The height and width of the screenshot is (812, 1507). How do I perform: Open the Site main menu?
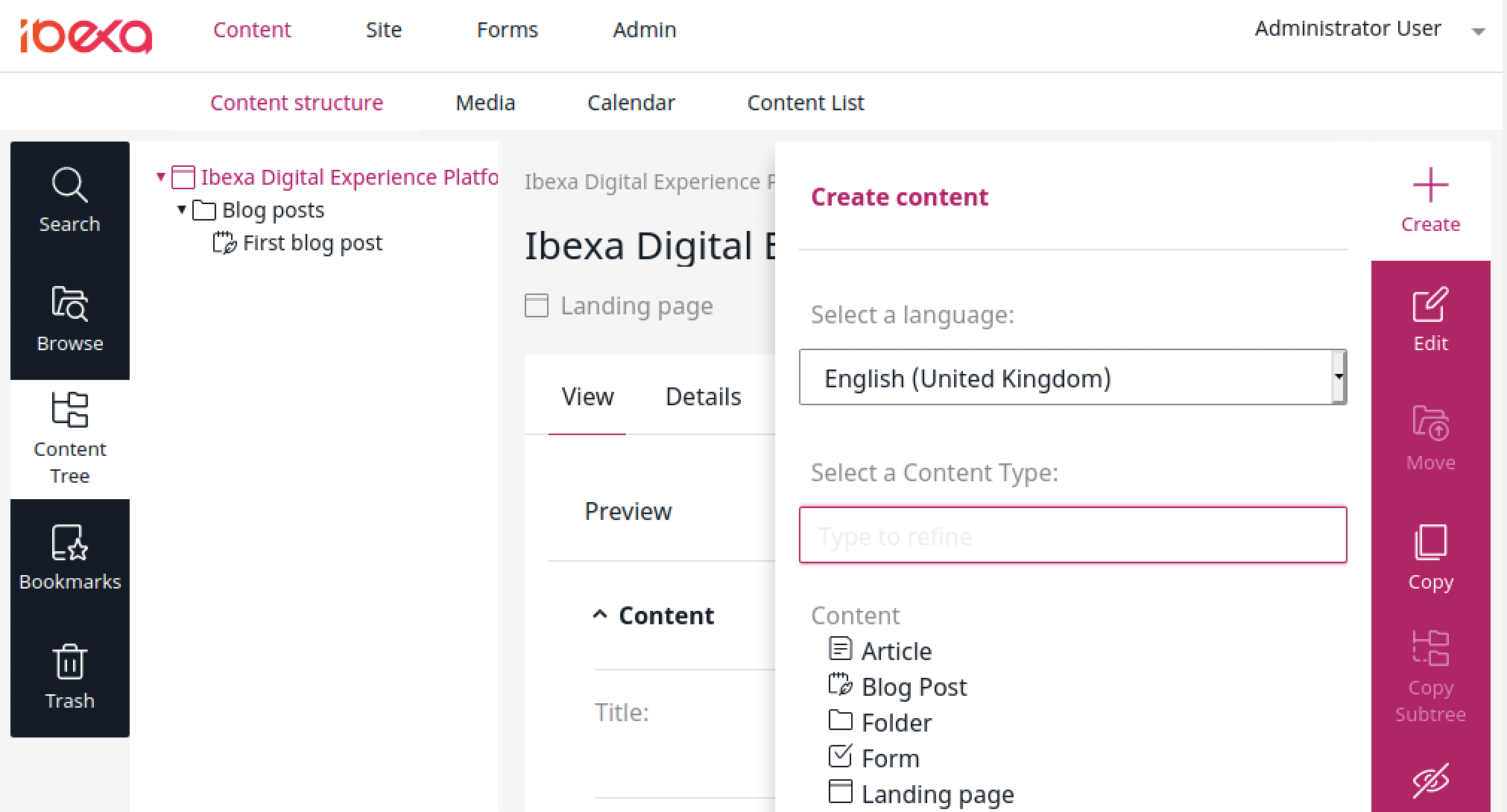pyautogui.click(x=384, y=30)
